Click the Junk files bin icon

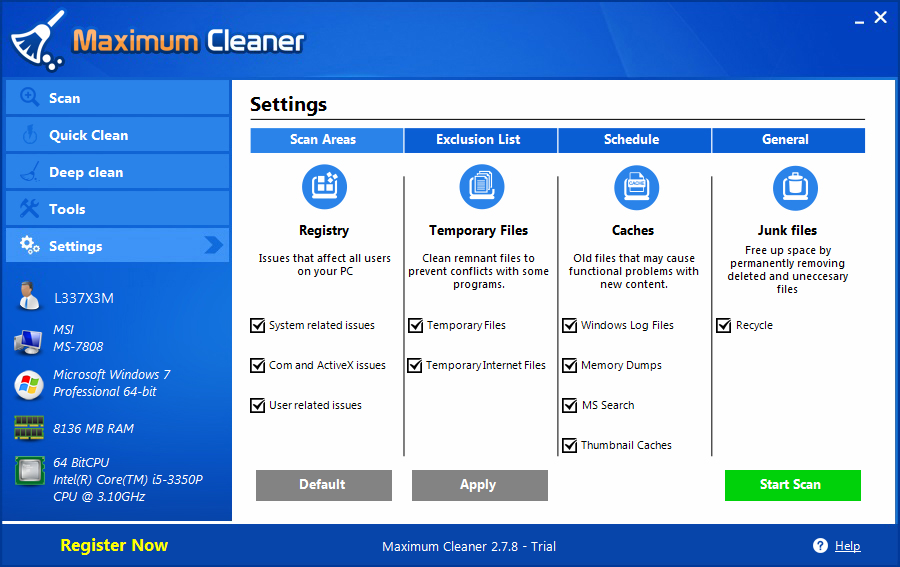tap(795, 188)
